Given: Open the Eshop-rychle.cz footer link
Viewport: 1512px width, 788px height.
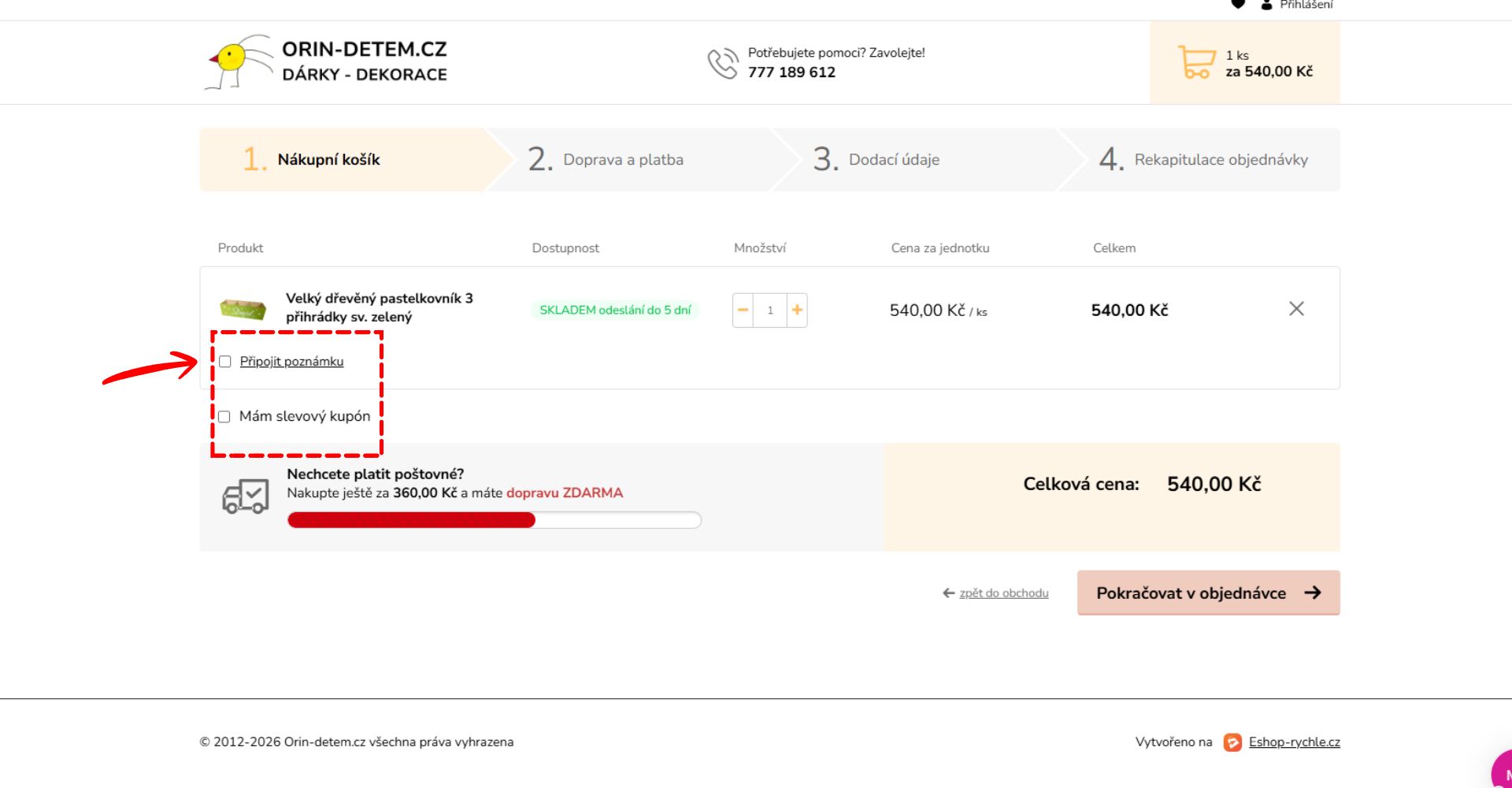Looking at the screenshot, I should point(1294,742).
